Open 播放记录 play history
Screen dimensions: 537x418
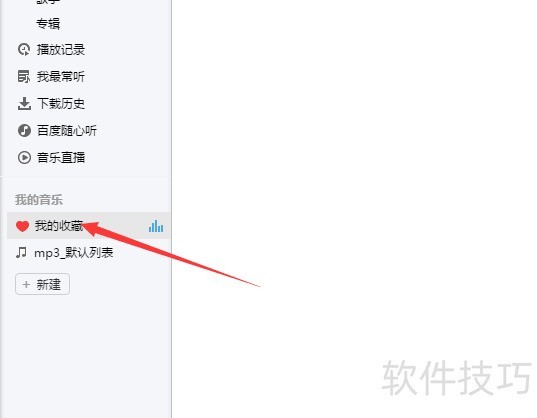(x=61, y=50)
